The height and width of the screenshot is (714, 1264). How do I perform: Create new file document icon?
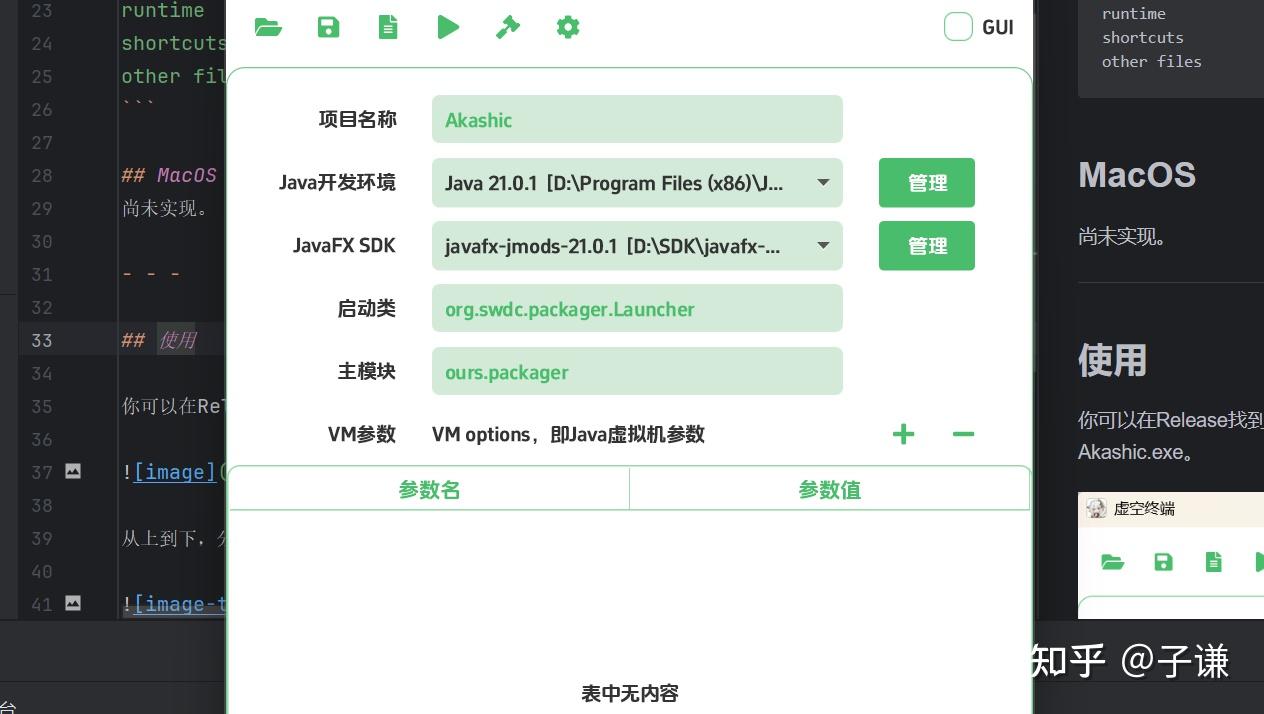(388, 27)
